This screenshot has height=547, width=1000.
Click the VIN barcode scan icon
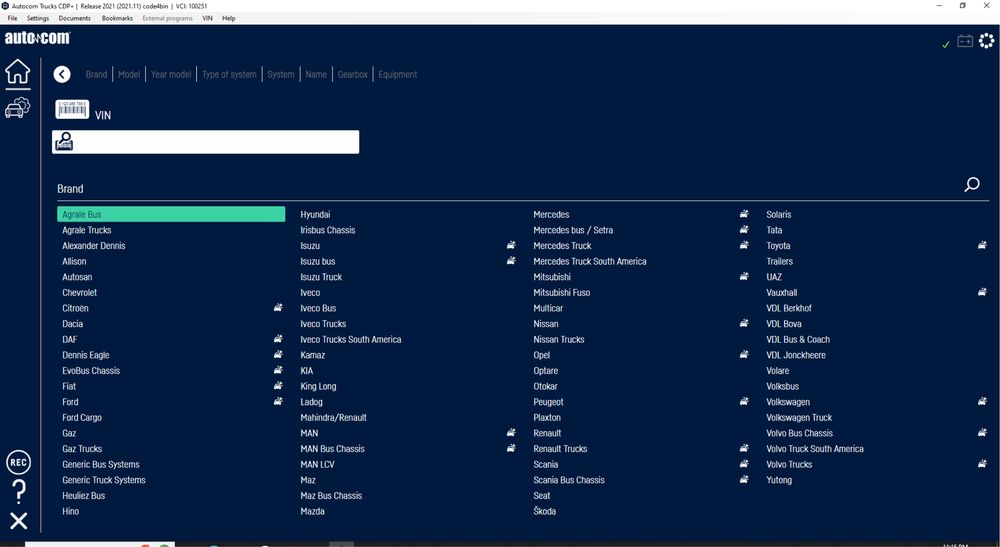(x=72, y=109)
